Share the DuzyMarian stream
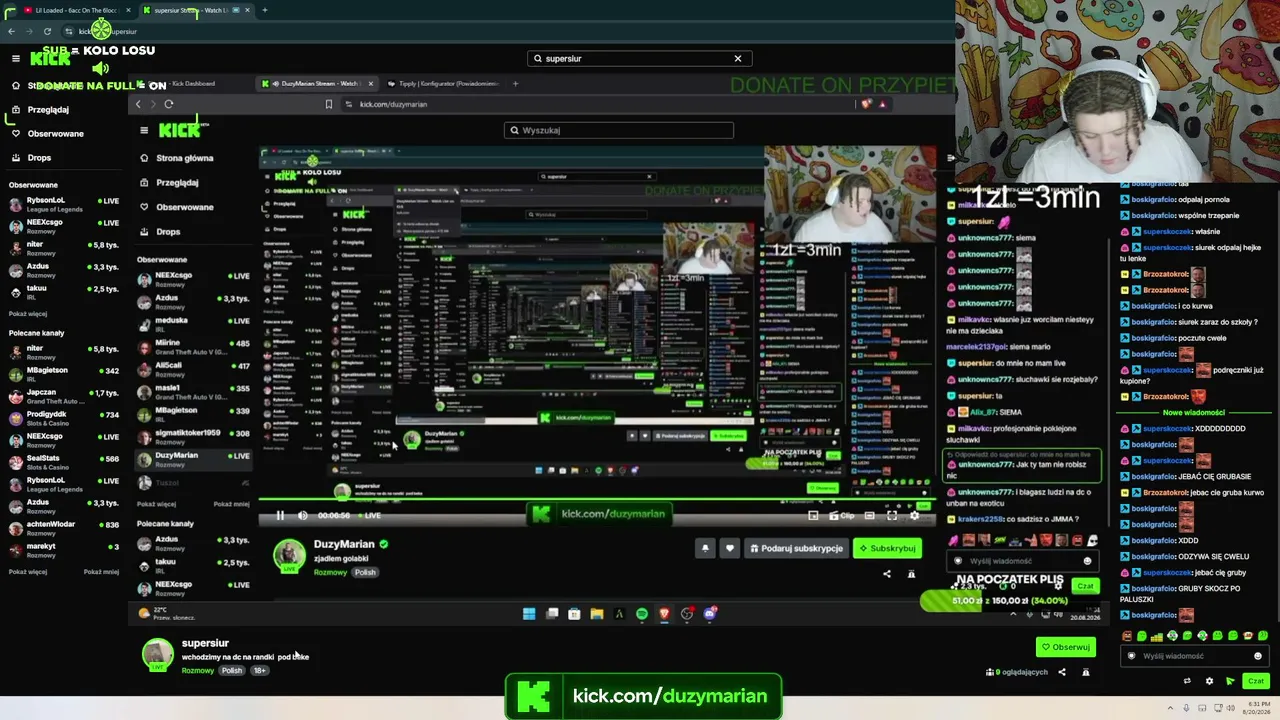Screen dimensions: 1280x720 (x=886, y=574)
